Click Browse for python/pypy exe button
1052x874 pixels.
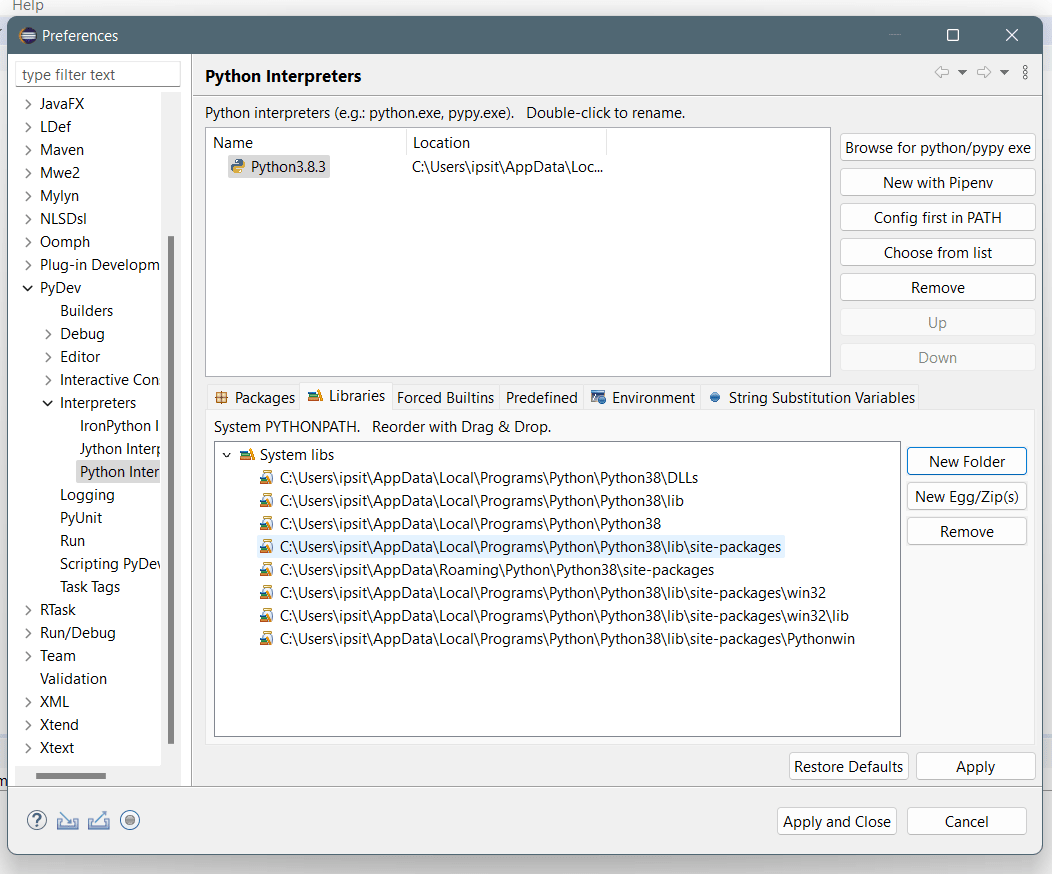[x=937, y=148]
